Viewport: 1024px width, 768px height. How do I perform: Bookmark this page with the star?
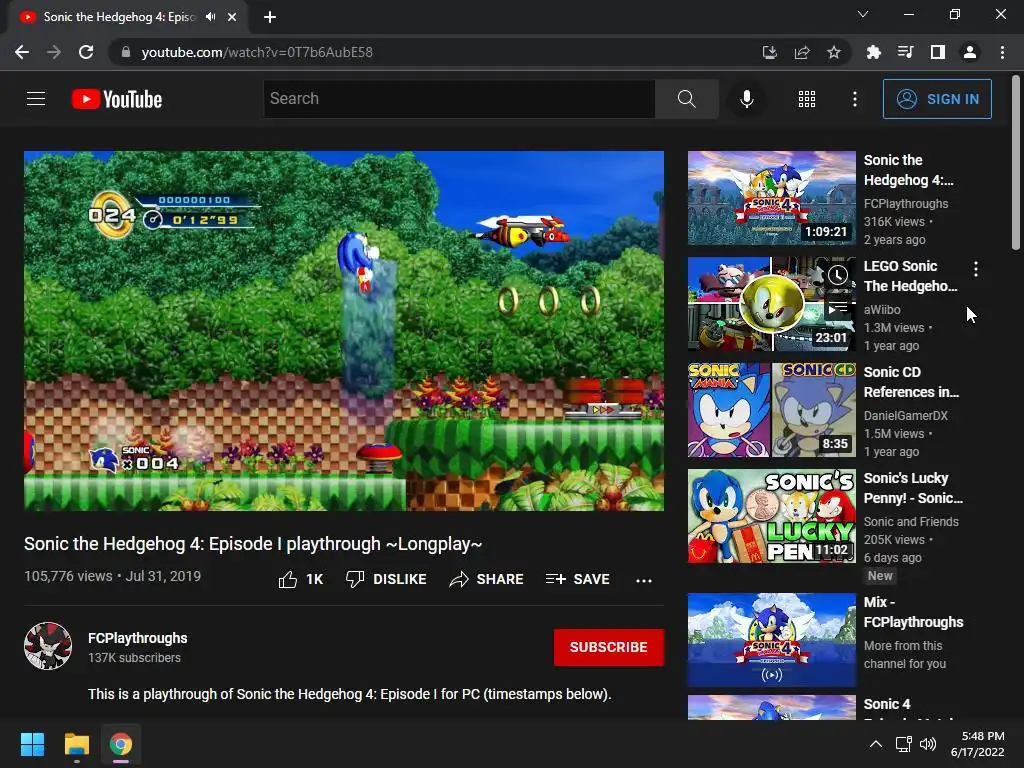[834, 52]
